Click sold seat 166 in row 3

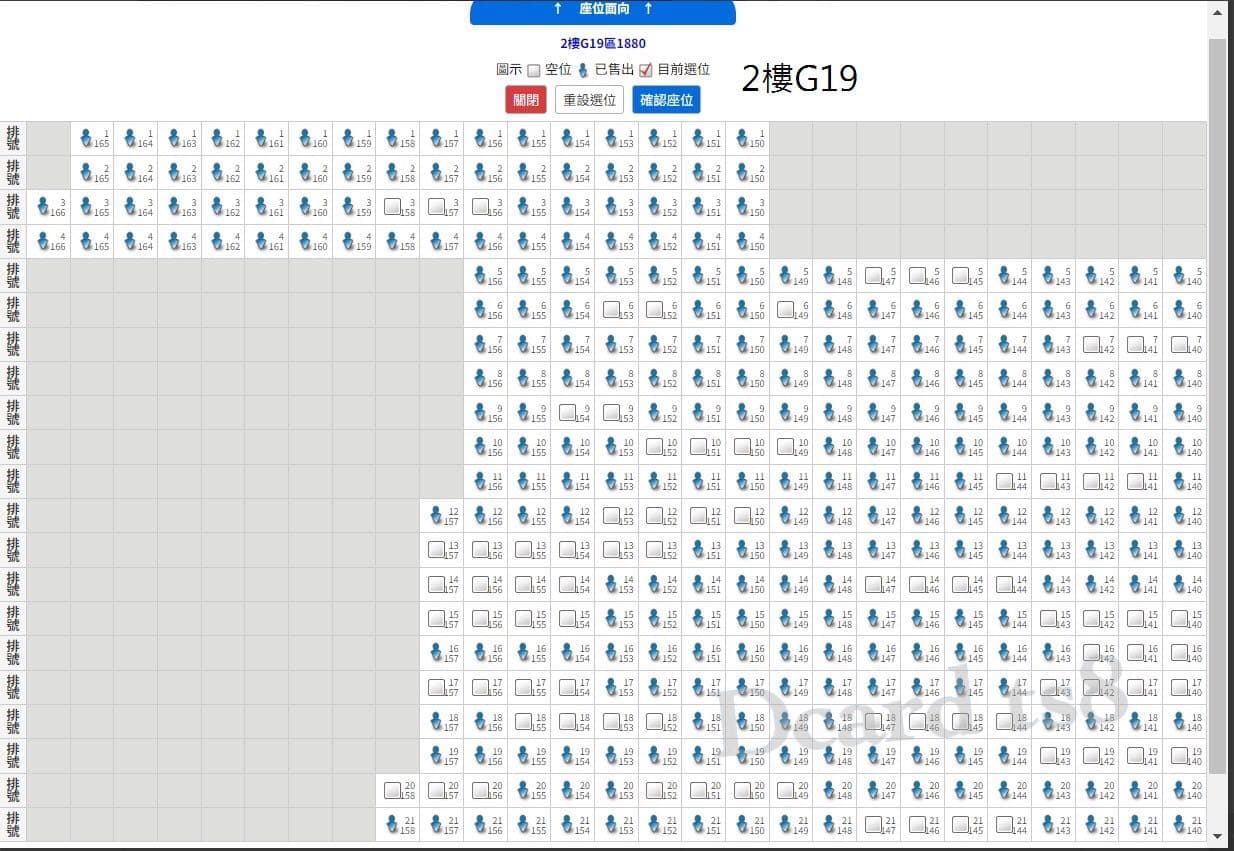tap(43, 206)
